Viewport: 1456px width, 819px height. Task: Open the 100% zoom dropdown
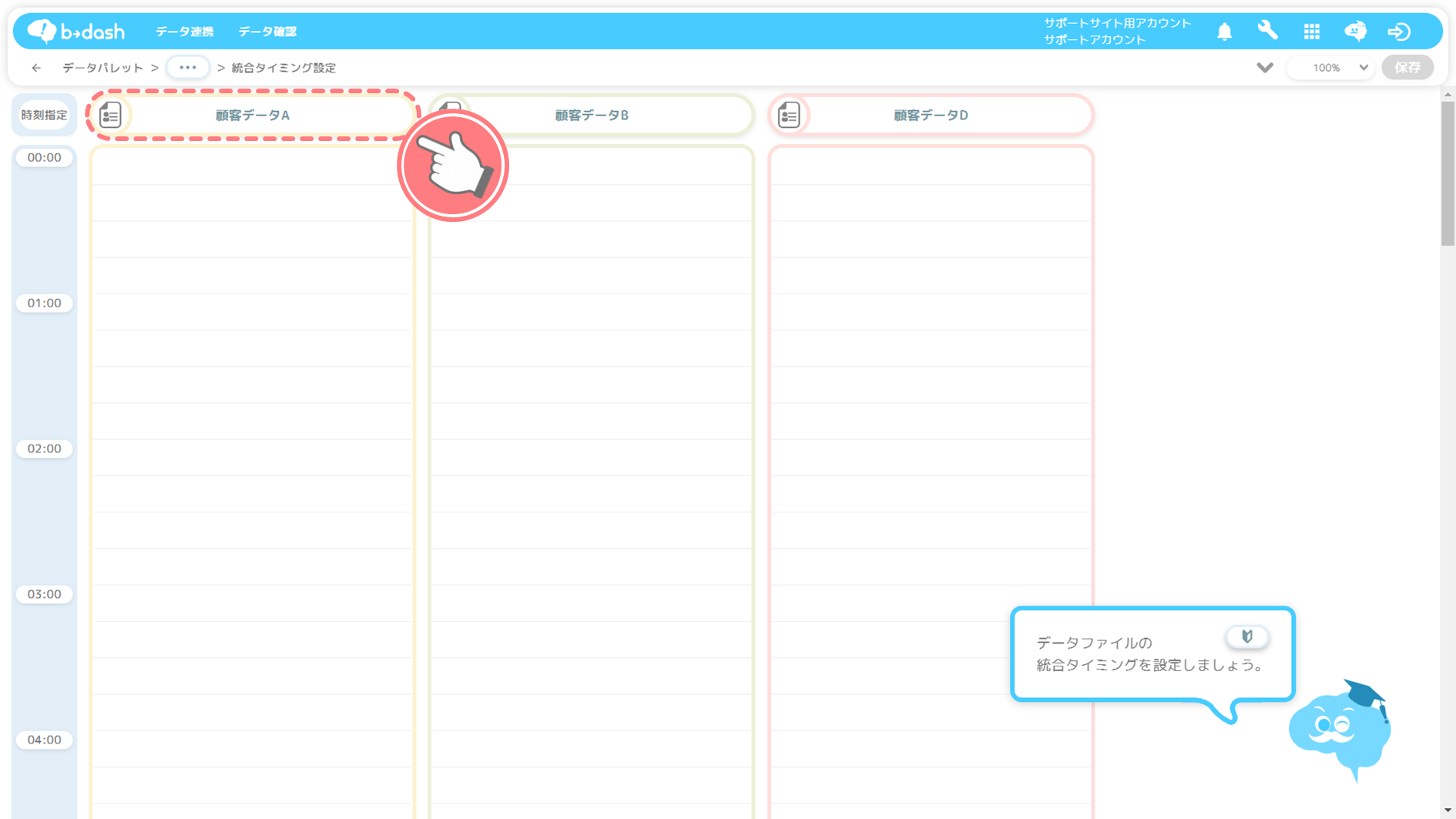pyautogui.click(x=1331, y=68)
